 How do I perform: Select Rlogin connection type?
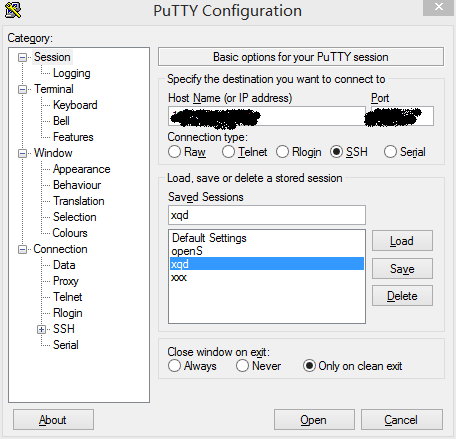tap(299, 152)
